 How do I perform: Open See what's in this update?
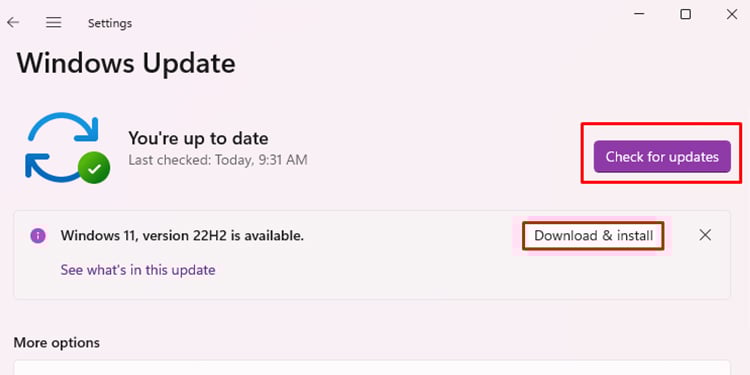(138, 270)
